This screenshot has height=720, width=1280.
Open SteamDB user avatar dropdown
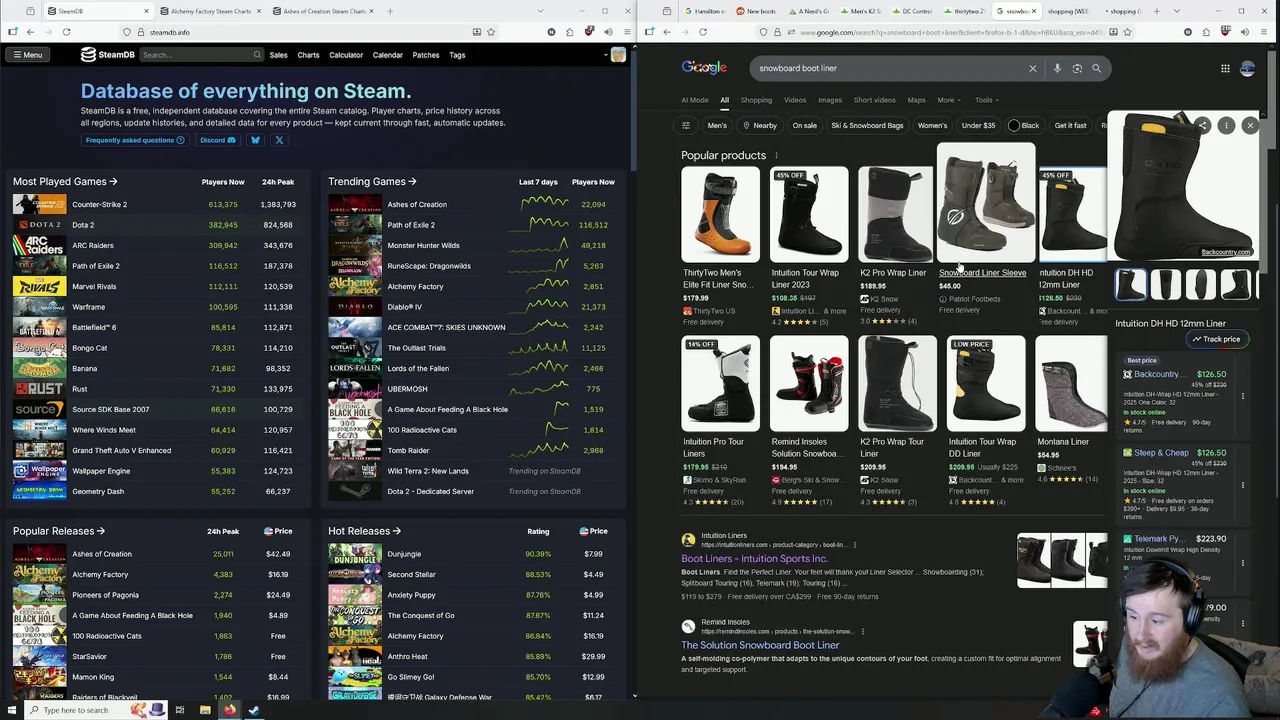pos(616,55)
